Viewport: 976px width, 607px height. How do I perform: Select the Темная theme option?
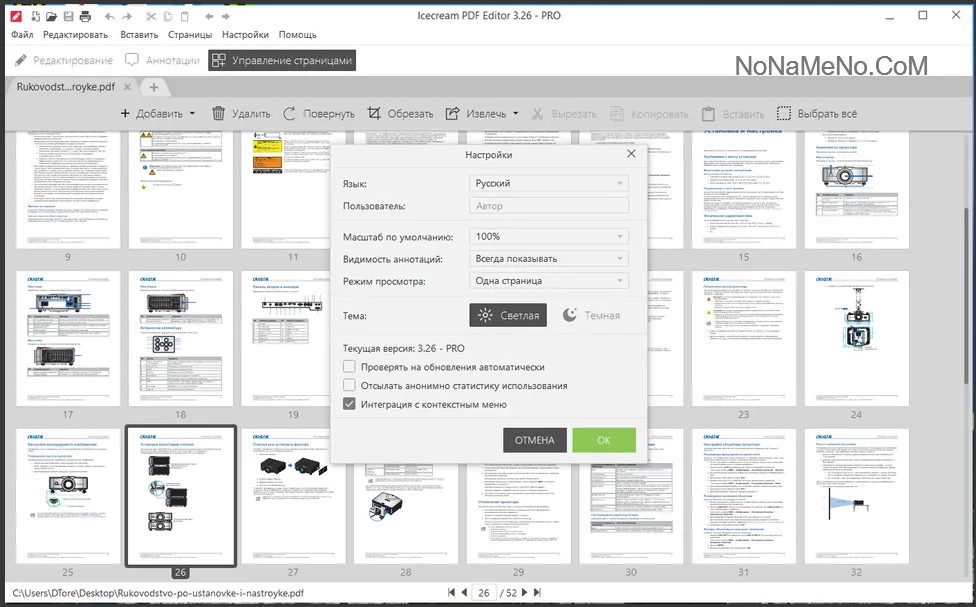[591, 315]
